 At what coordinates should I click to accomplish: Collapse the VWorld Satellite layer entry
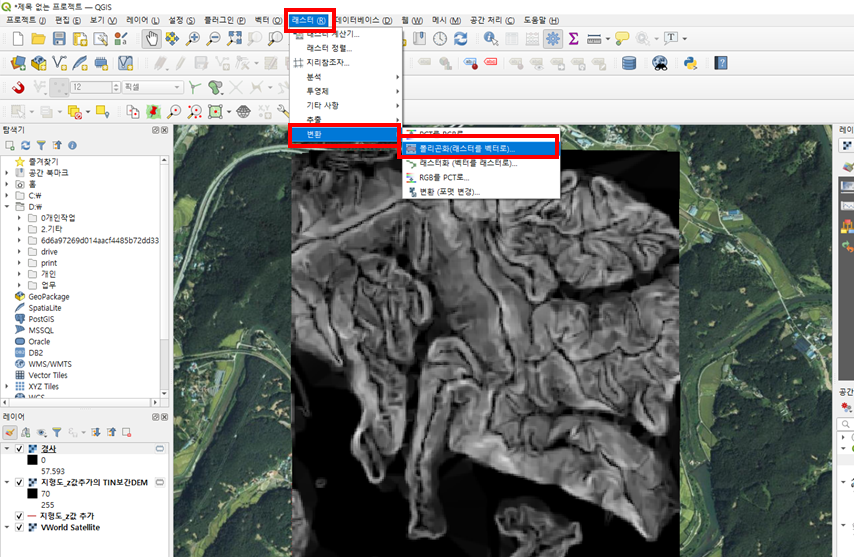click(7, 527)
